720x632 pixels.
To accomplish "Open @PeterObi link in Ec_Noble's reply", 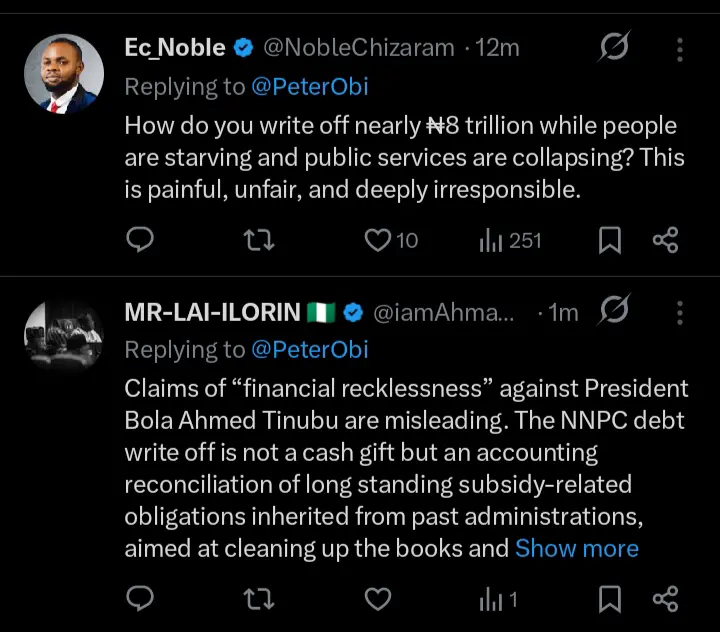I will tap(310, 87).
